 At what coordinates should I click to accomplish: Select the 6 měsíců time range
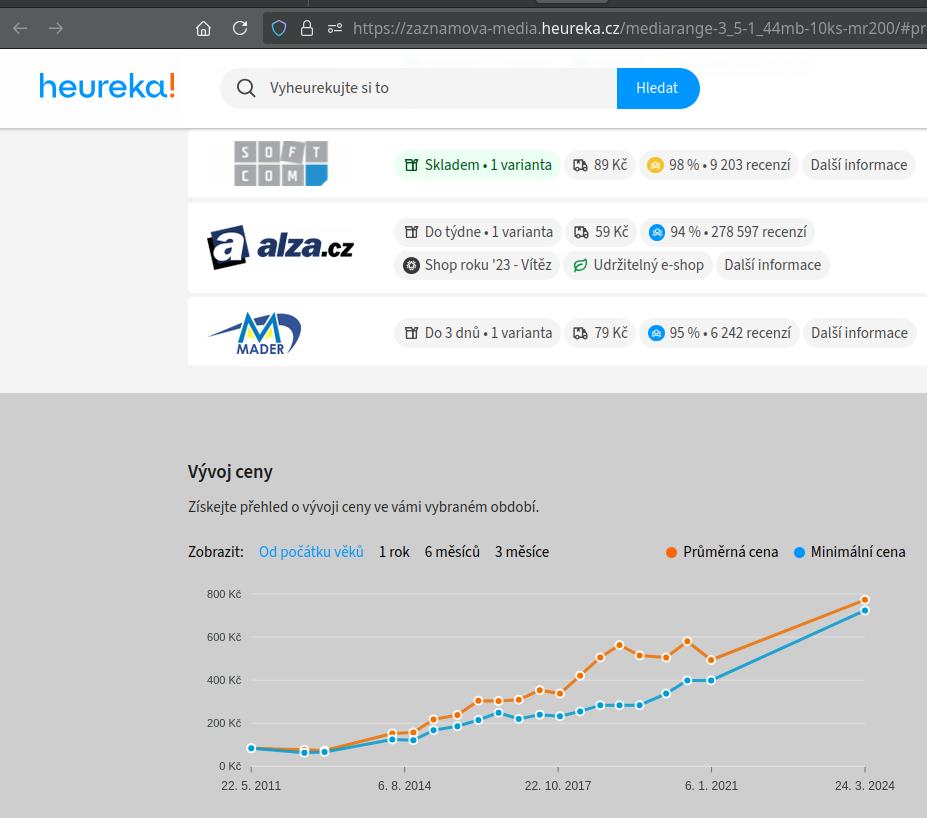[452, 552]
